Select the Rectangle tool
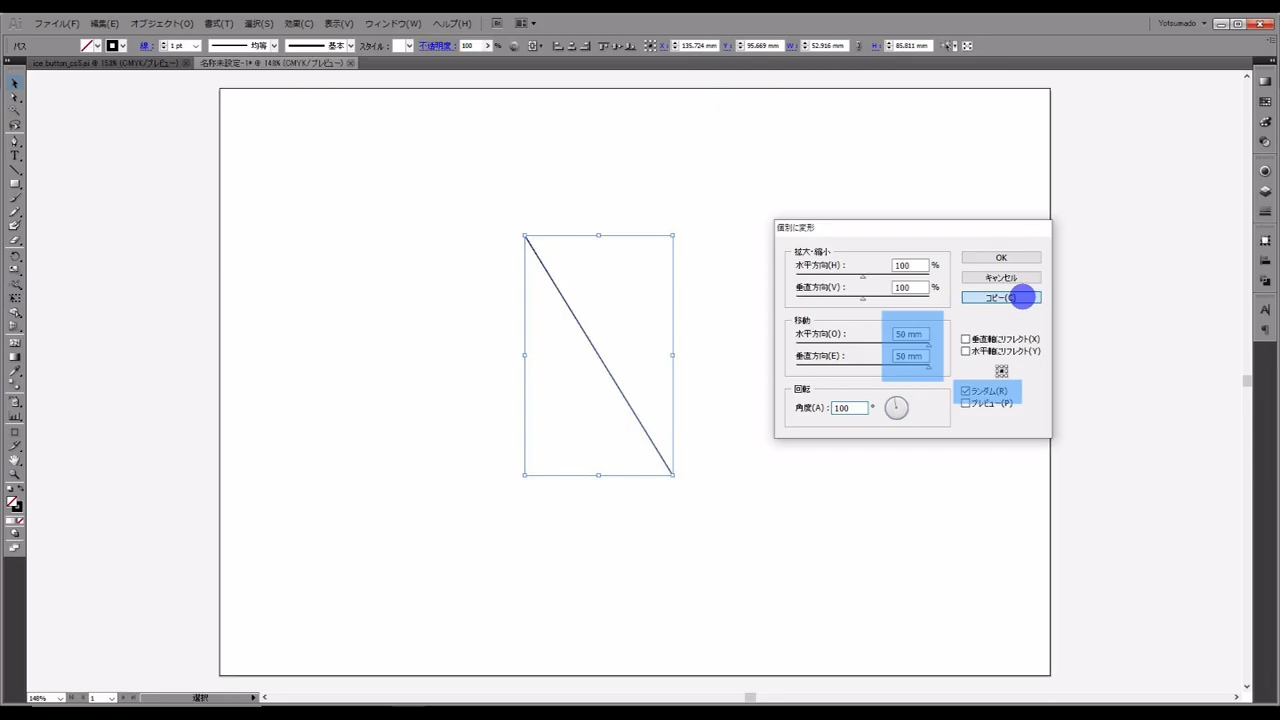This screenshot has width=1280, height=720. point(14,184)
